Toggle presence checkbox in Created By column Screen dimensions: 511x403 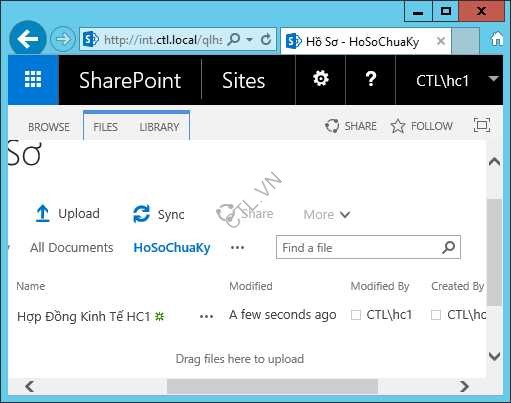pyautogui.click(x=436, y=315)
